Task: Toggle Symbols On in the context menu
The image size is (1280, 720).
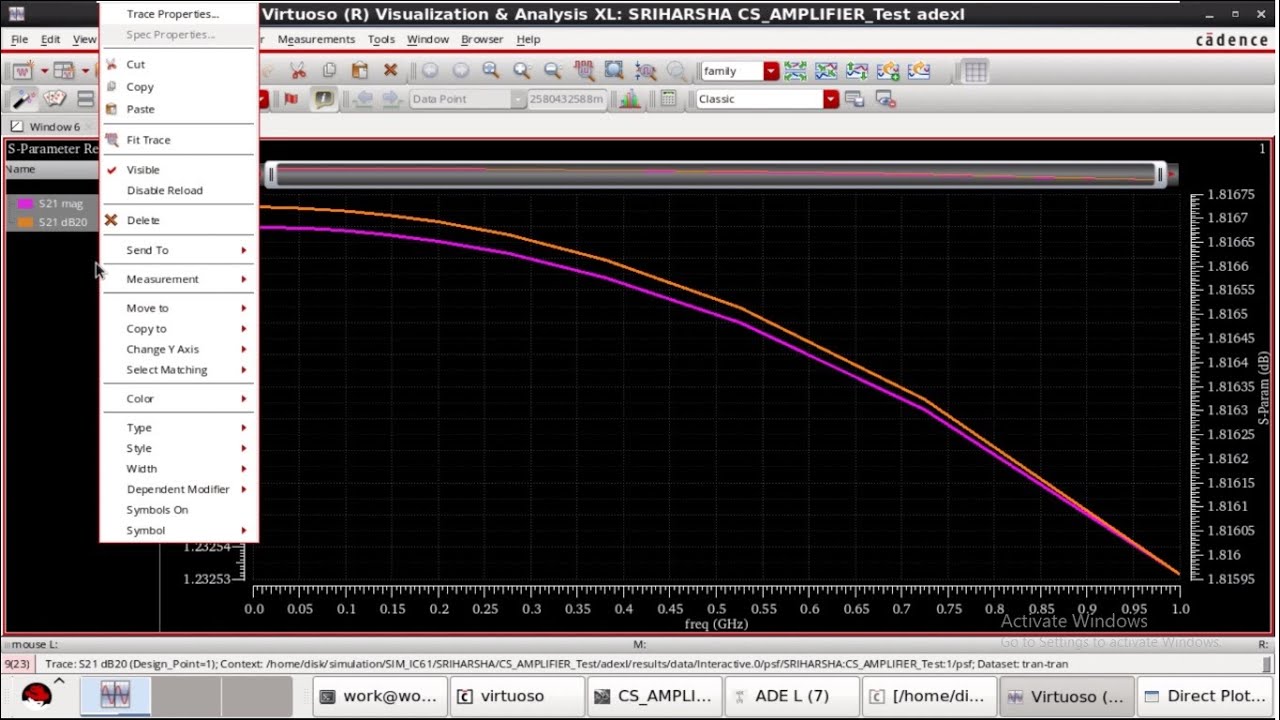Action: [x=157, y=510]
